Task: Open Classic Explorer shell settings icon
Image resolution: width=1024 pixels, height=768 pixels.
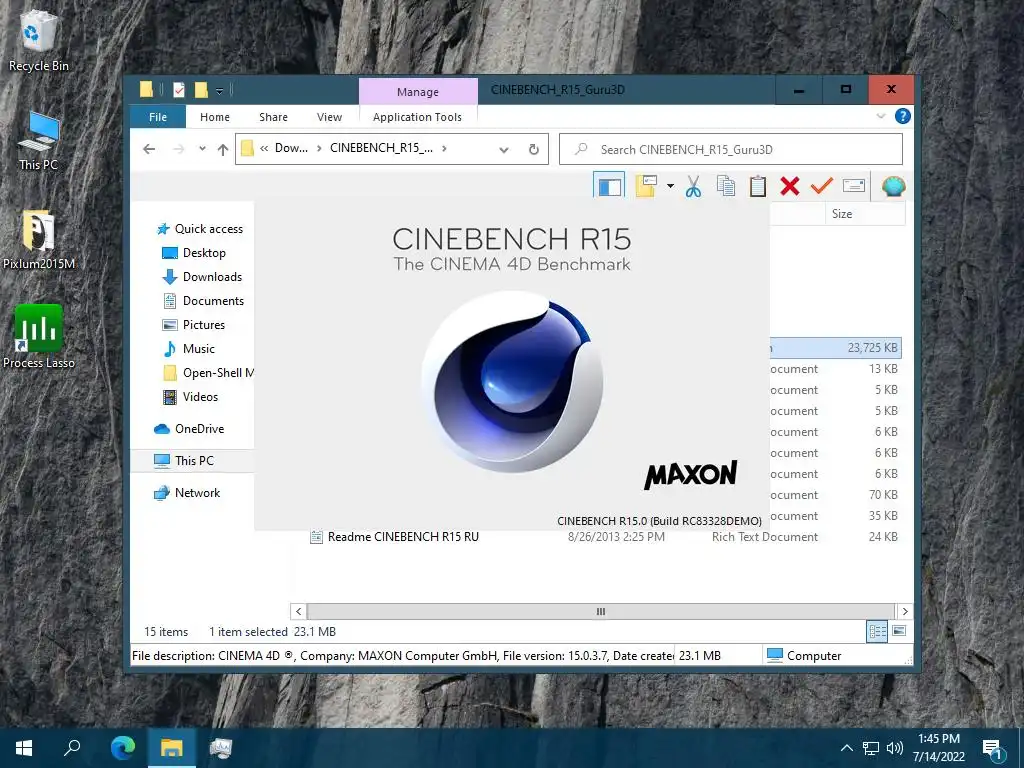Action: coord(893,187)
